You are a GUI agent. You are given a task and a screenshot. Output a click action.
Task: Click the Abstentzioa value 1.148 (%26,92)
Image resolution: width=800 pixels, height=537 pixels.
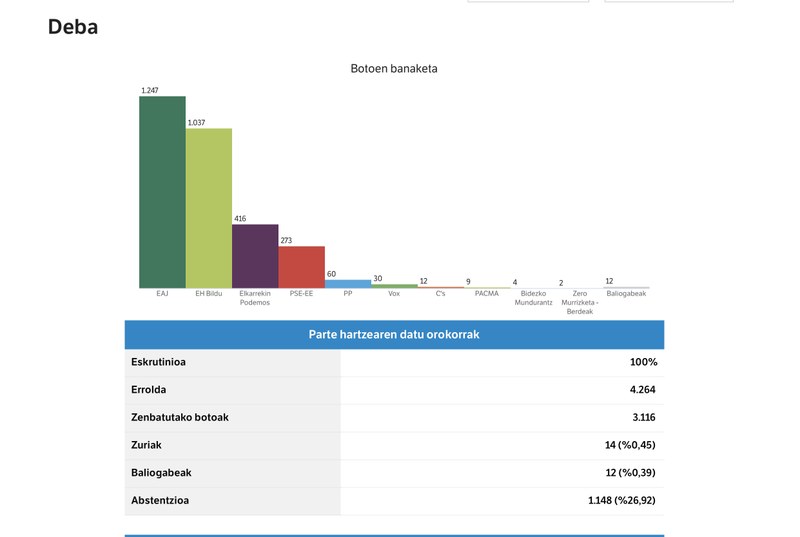(x=621, y=500)
